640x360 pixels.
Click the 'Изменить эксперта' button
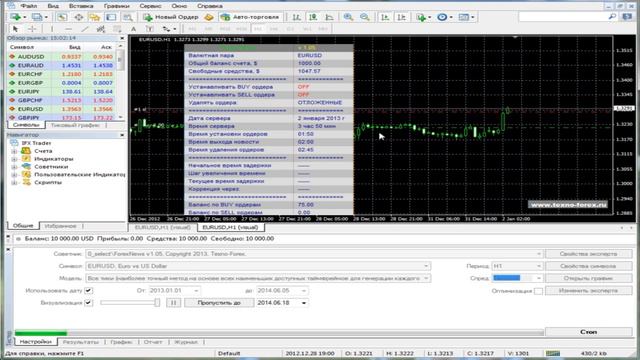coord(588,291)
